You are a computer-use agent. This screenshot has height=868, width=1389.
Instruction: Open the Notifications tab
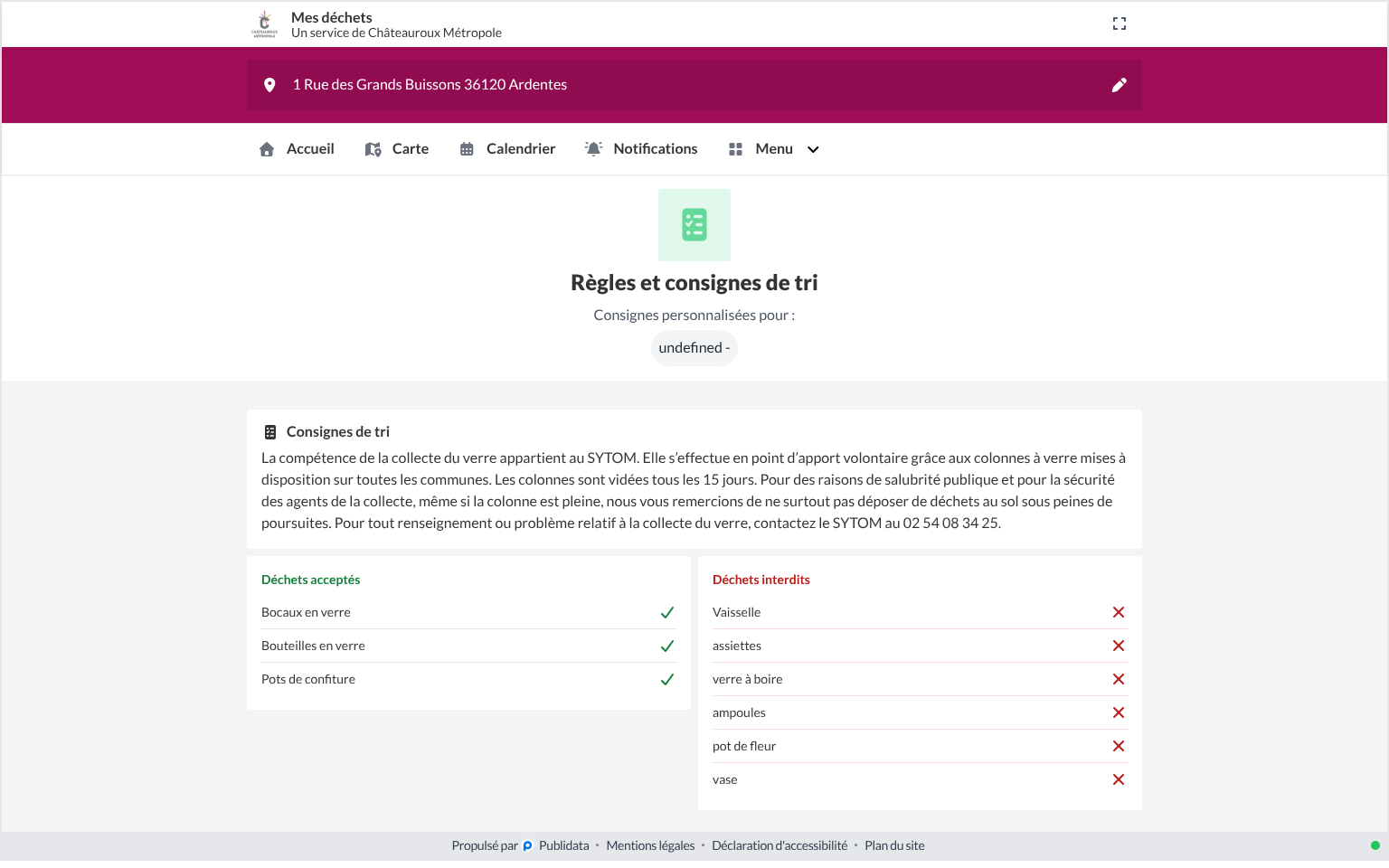click(x=641, y=149)
